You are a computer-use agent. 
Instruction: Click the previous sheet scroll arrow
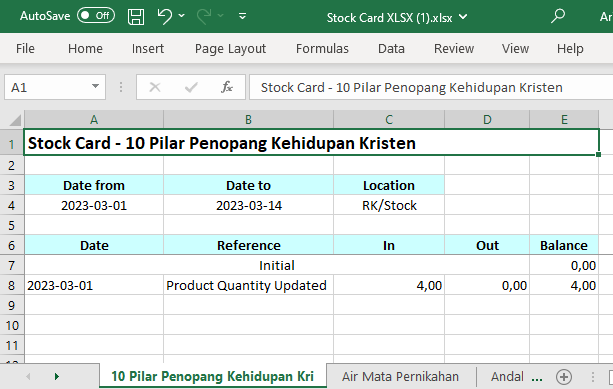click(x=28, y=376)
